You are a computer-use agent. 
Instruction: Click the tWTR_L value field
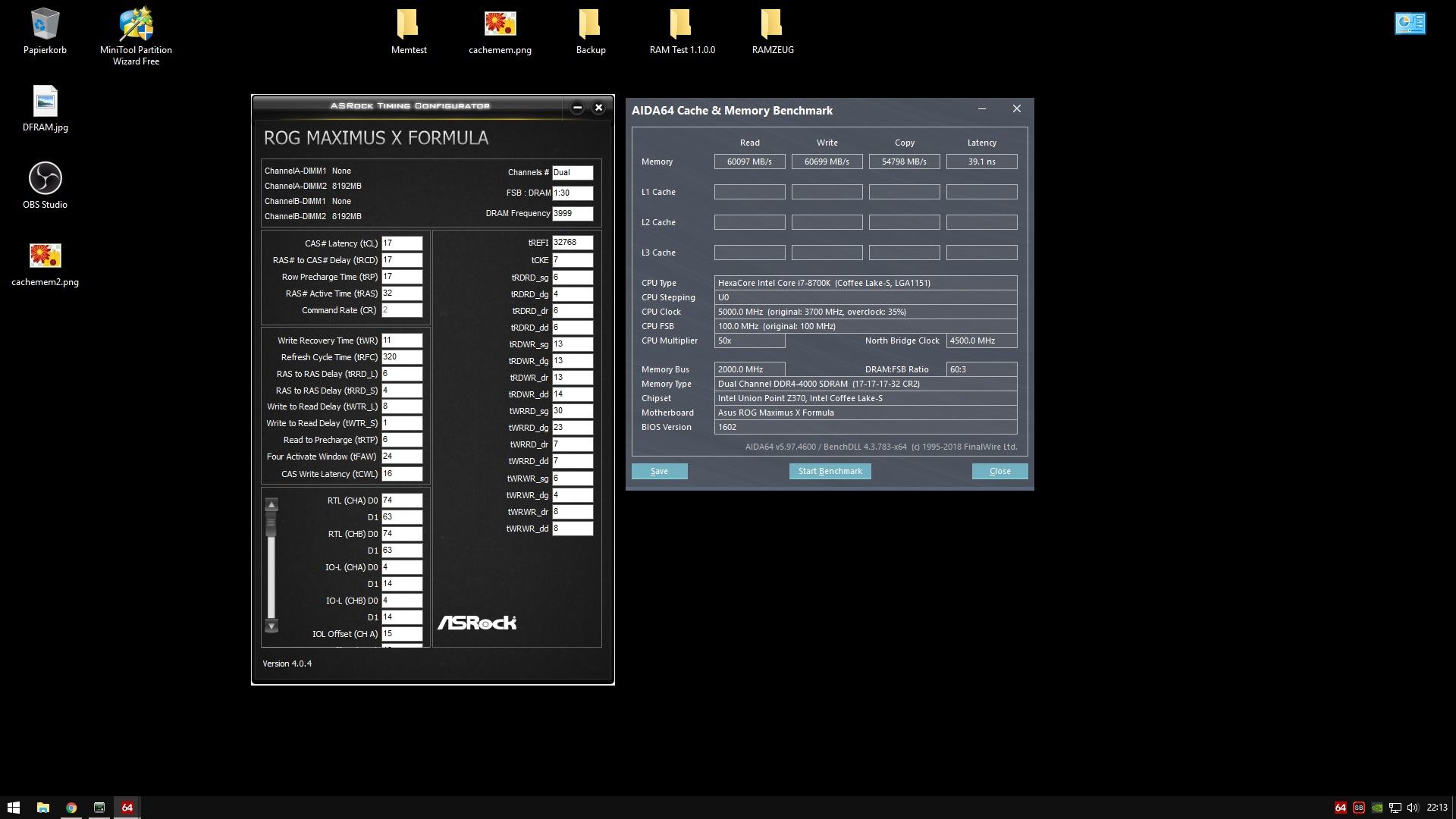pyautogui.click(x=401, y=406)
